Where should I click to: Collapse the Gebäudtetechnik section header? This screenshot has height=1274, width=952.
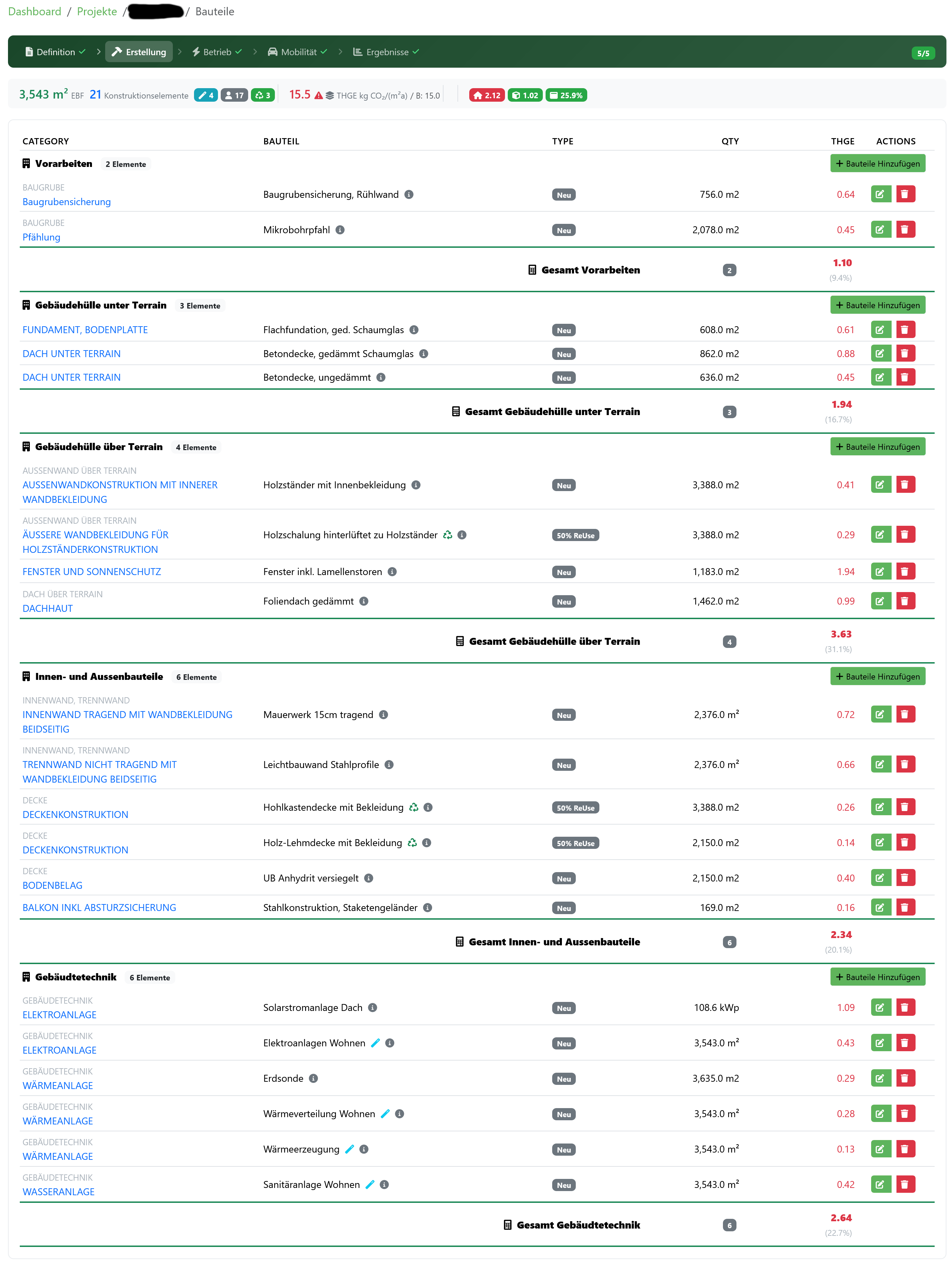75,977
